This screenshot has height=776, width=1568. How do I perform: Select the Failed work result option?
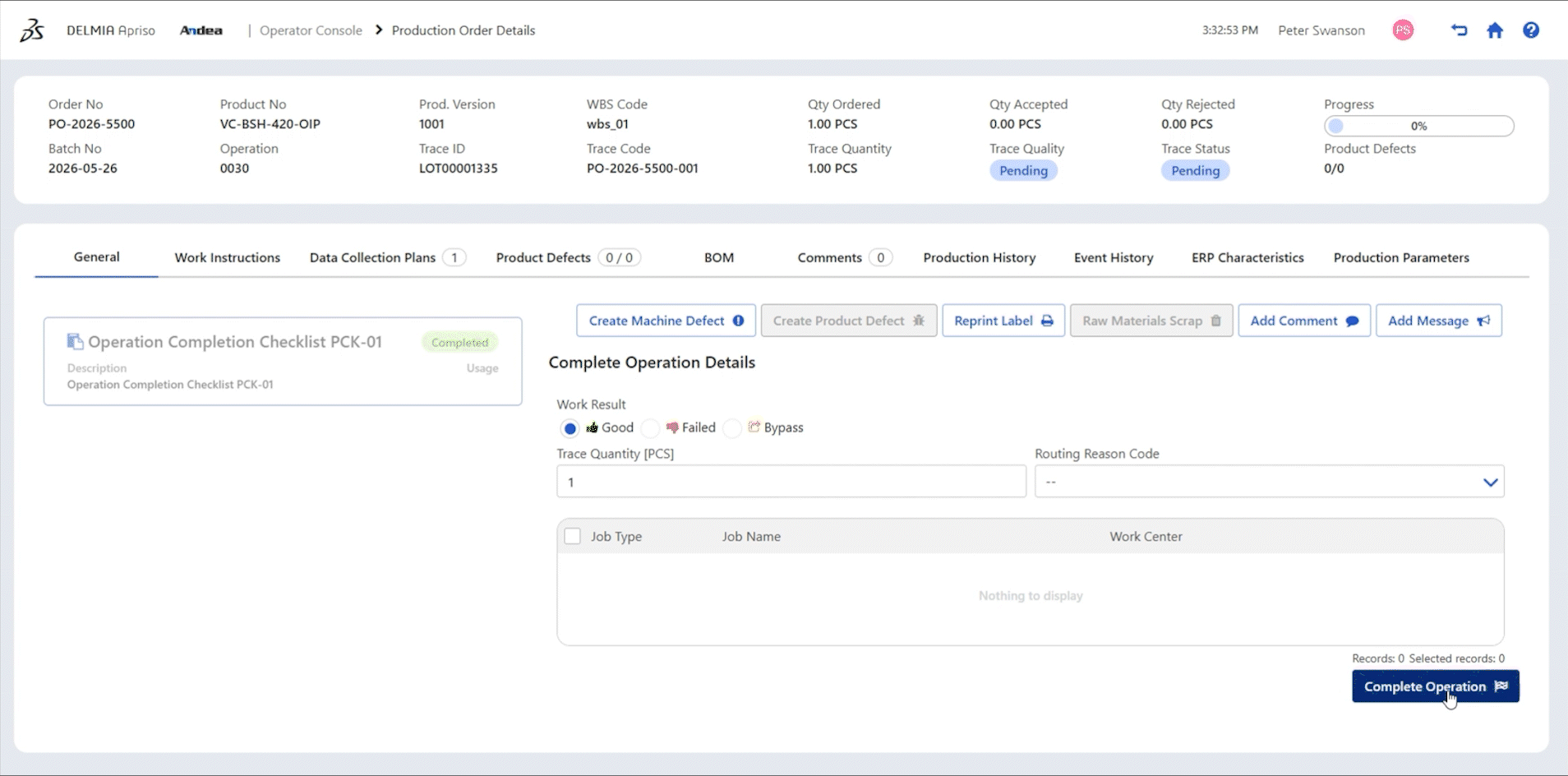[x=651, y=428]
